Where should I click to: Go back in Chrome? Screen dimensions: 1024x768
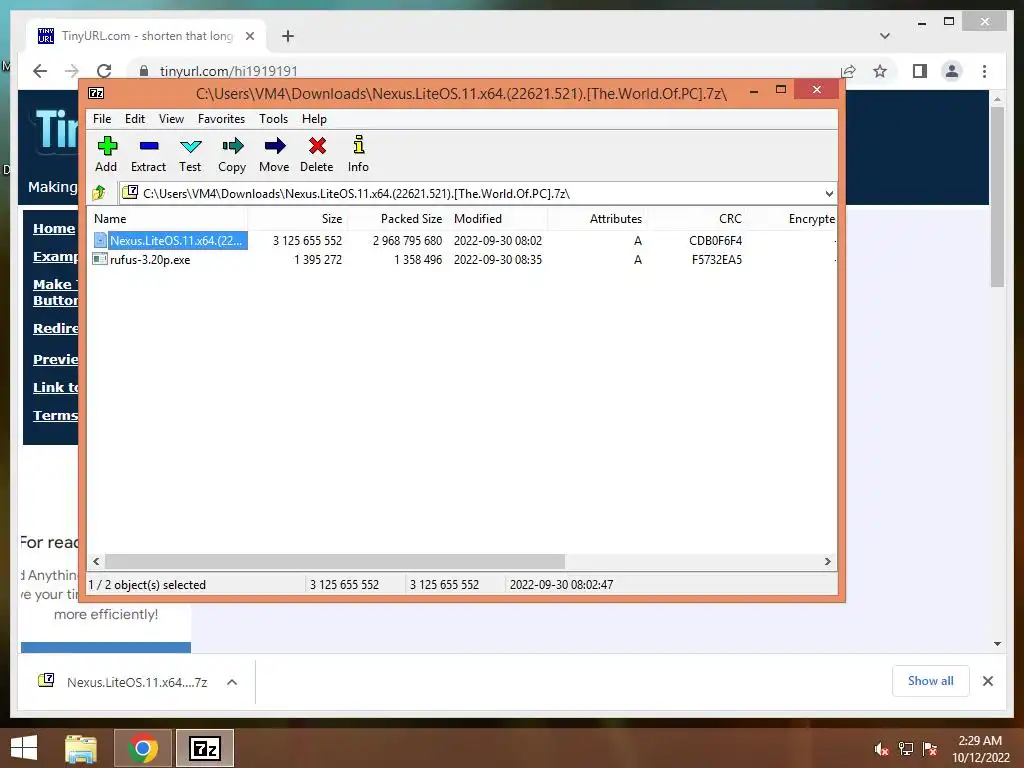coord(40,71)
